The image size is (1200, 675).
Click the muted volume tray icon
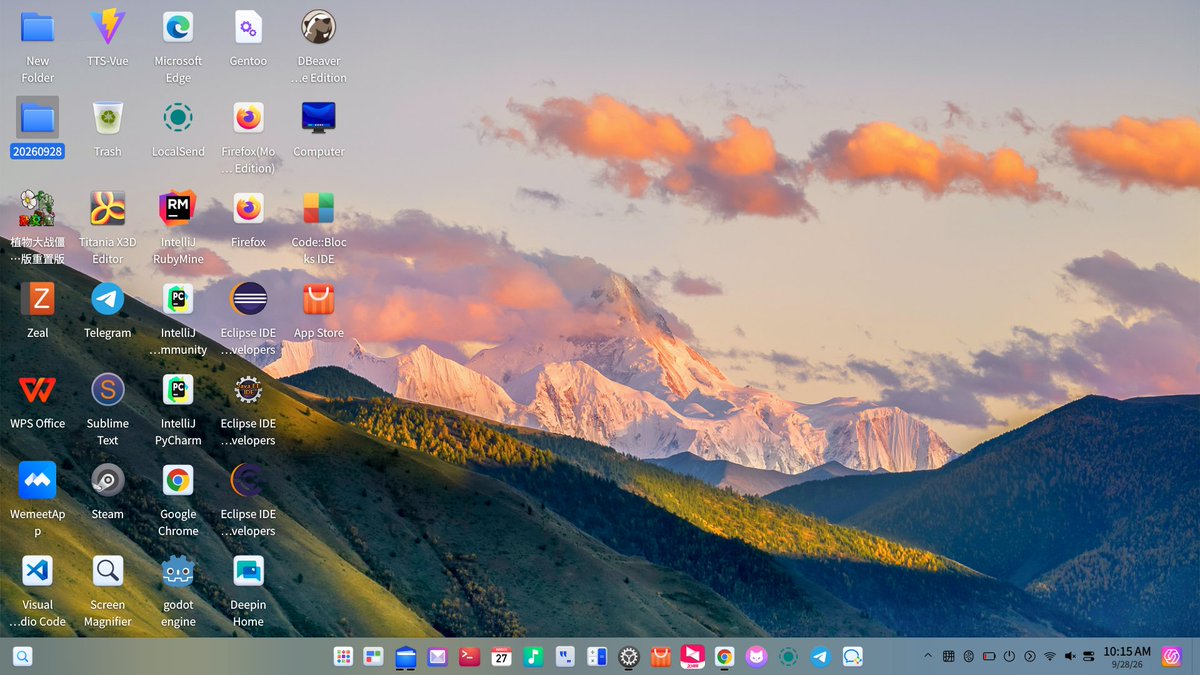pyautogui.click(x=1070, y=656)
